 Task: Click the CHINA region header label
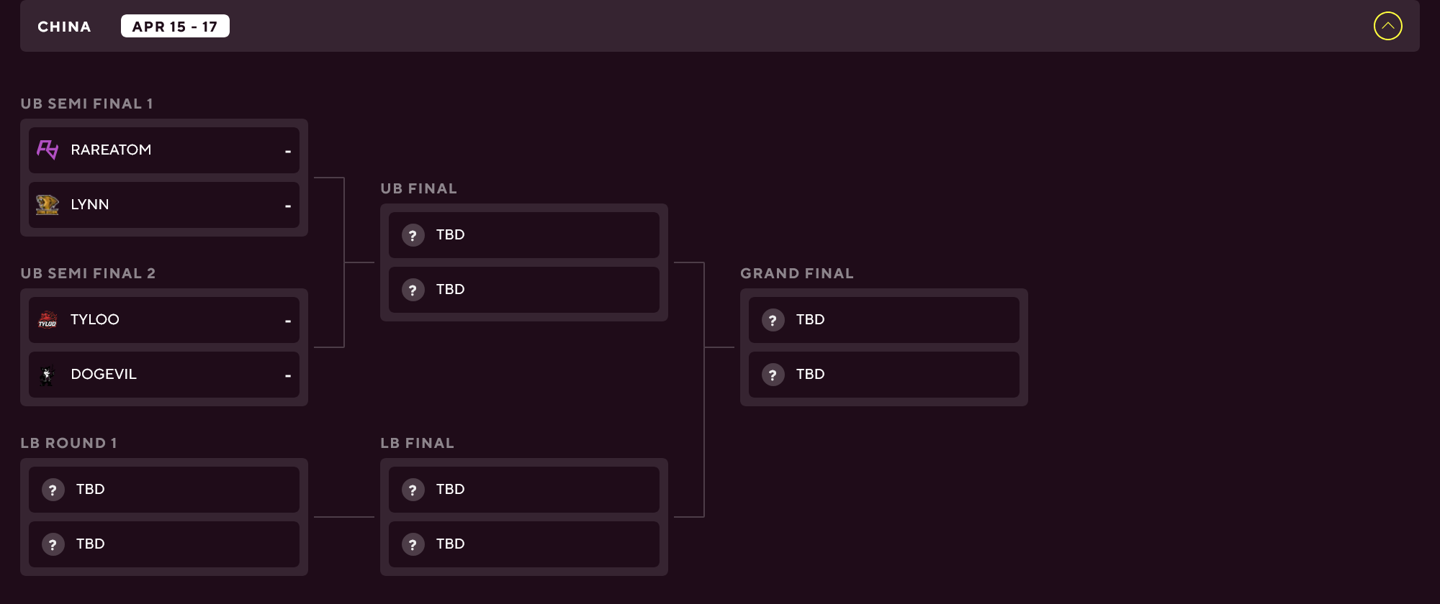(64, 27)
